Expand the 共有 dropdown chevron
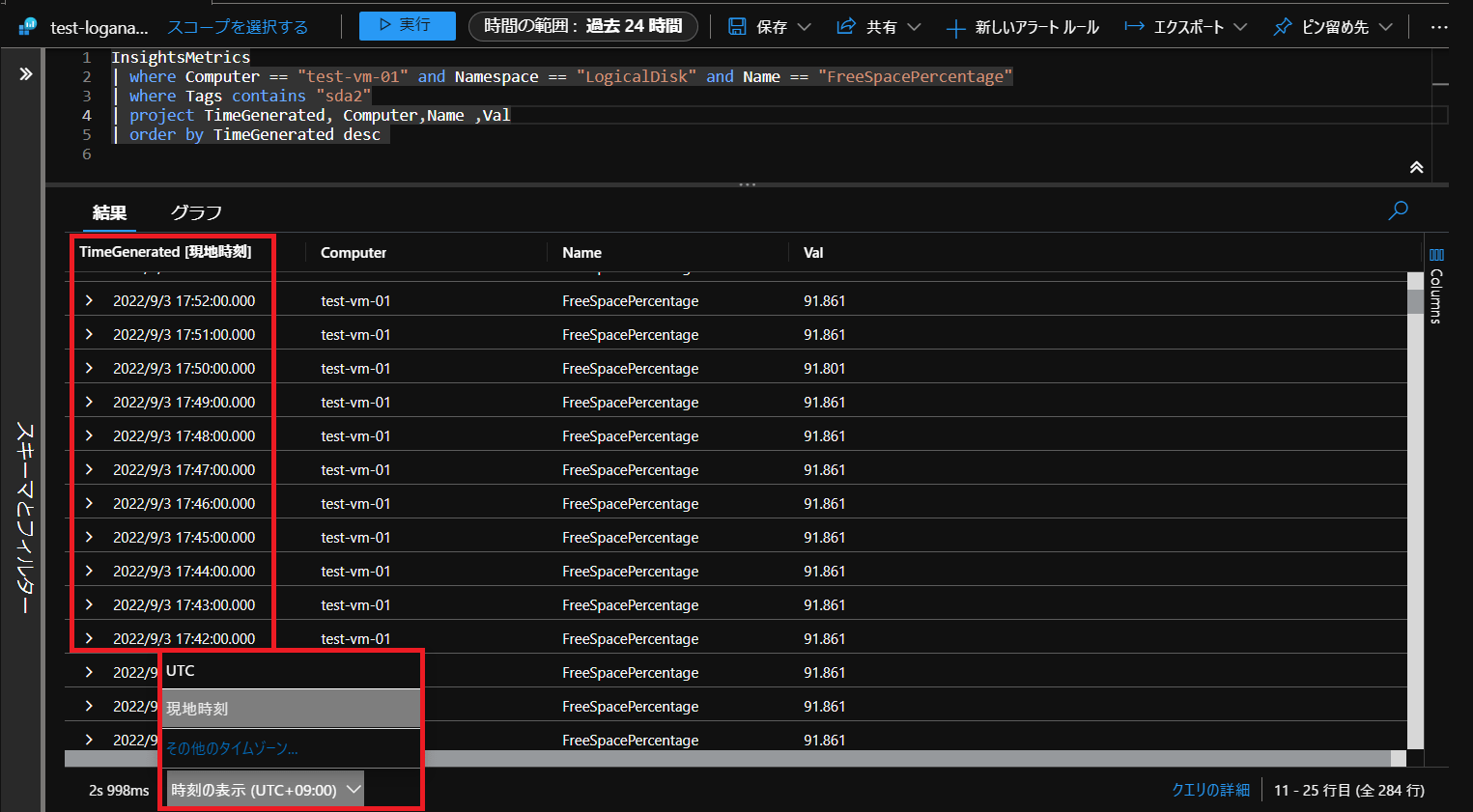This screenshot has width=1473, height=812. point(914,27)
